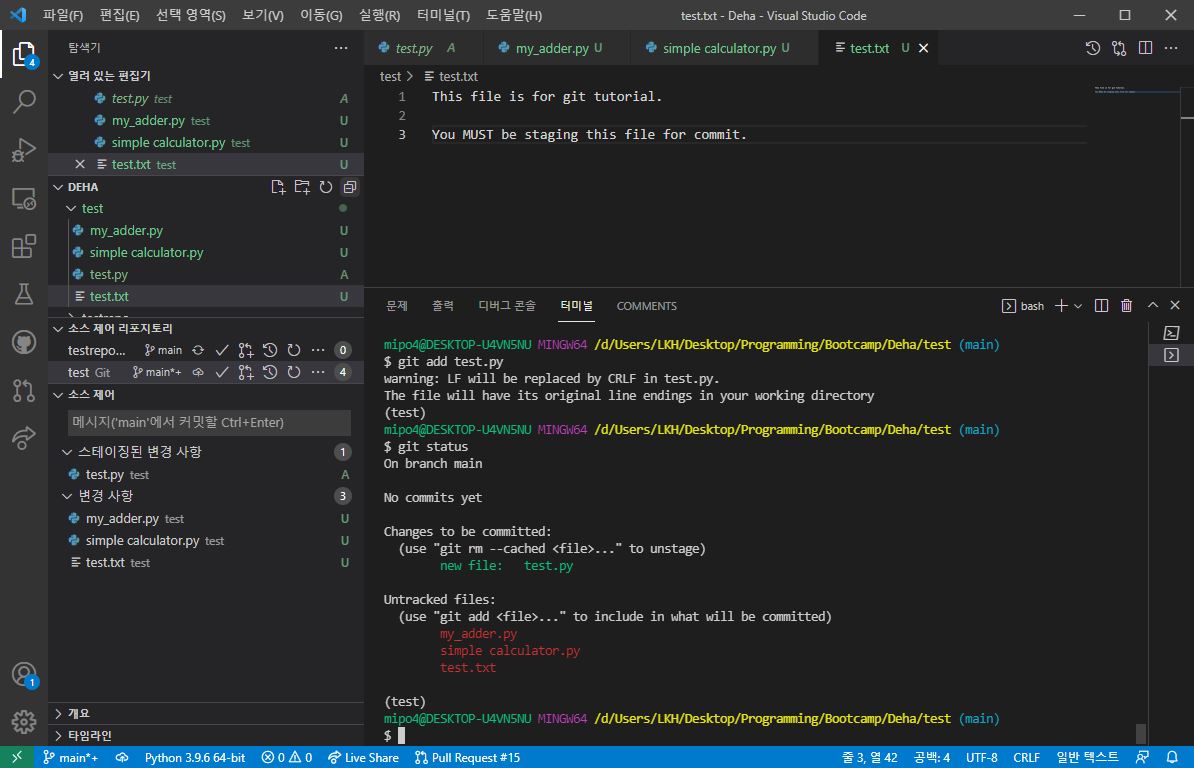Open the Live Share activity bar icon
The image size is (1194, 768).
click(24, 438)
